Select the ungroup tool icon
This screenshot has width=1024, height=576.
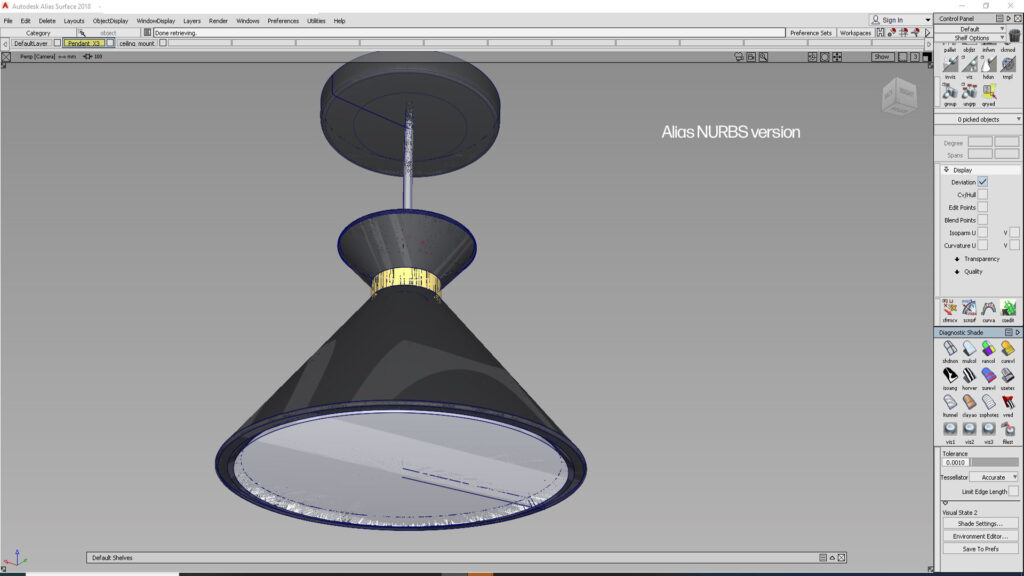click(969, 91)
